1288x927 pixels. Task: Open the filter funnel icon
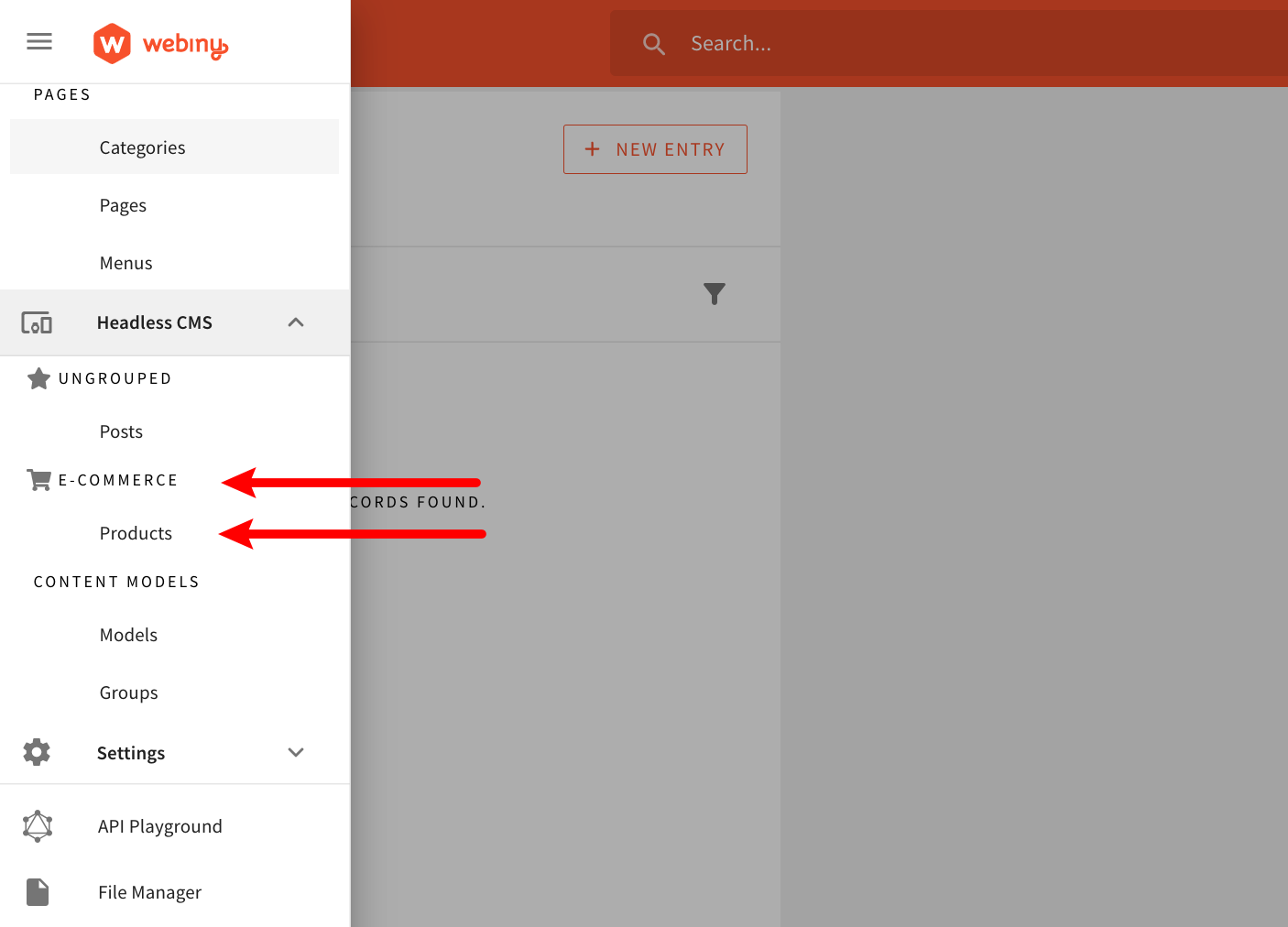coord(714,293)
